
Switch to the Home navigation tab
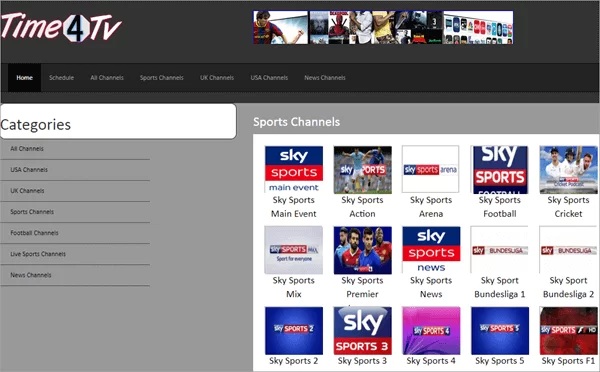point(24,78)
